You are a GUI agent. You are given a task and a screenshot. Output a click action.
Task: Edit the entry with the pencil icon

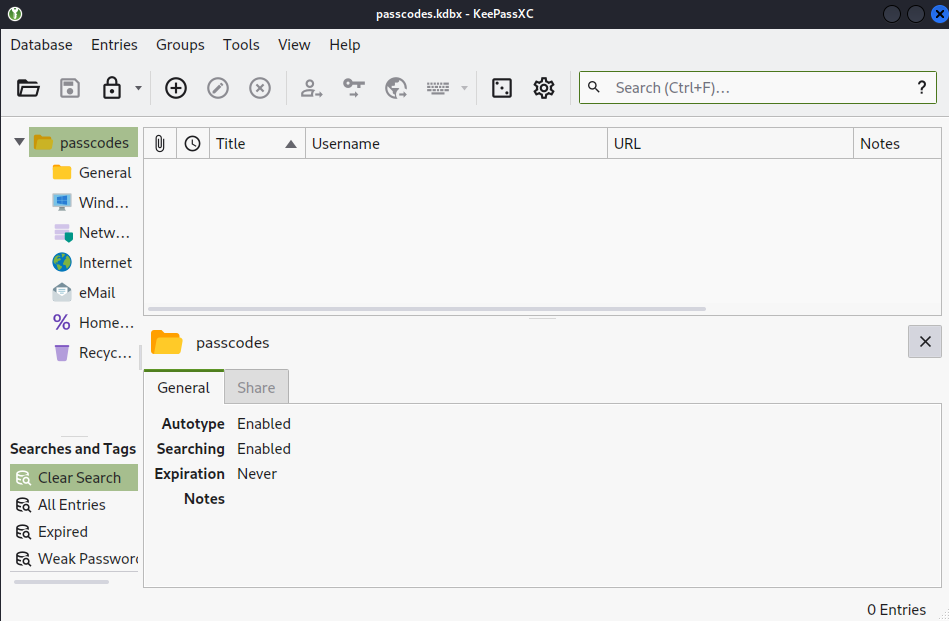[218, 88]
